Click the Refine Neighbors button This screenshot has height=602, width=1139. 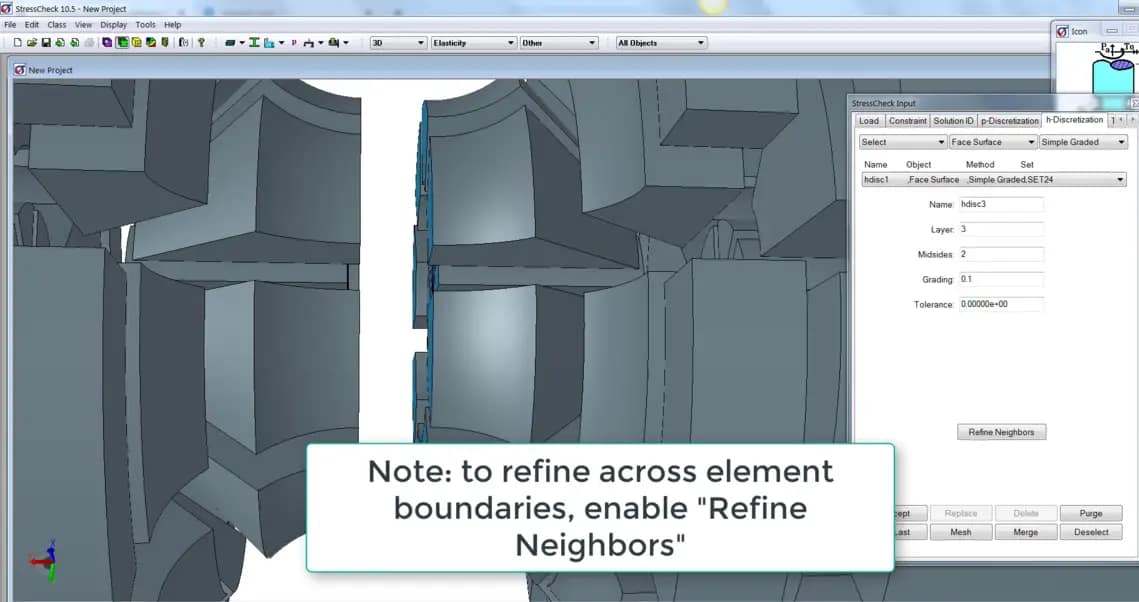1000,431
